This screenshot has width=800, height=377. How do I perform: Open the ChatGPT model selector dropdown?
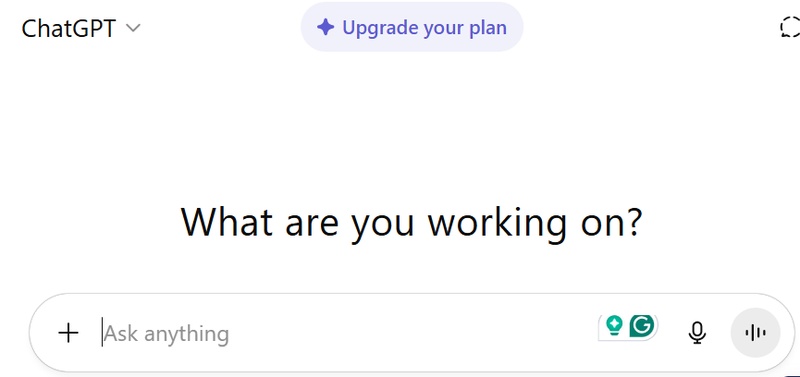tap(81, 29)
